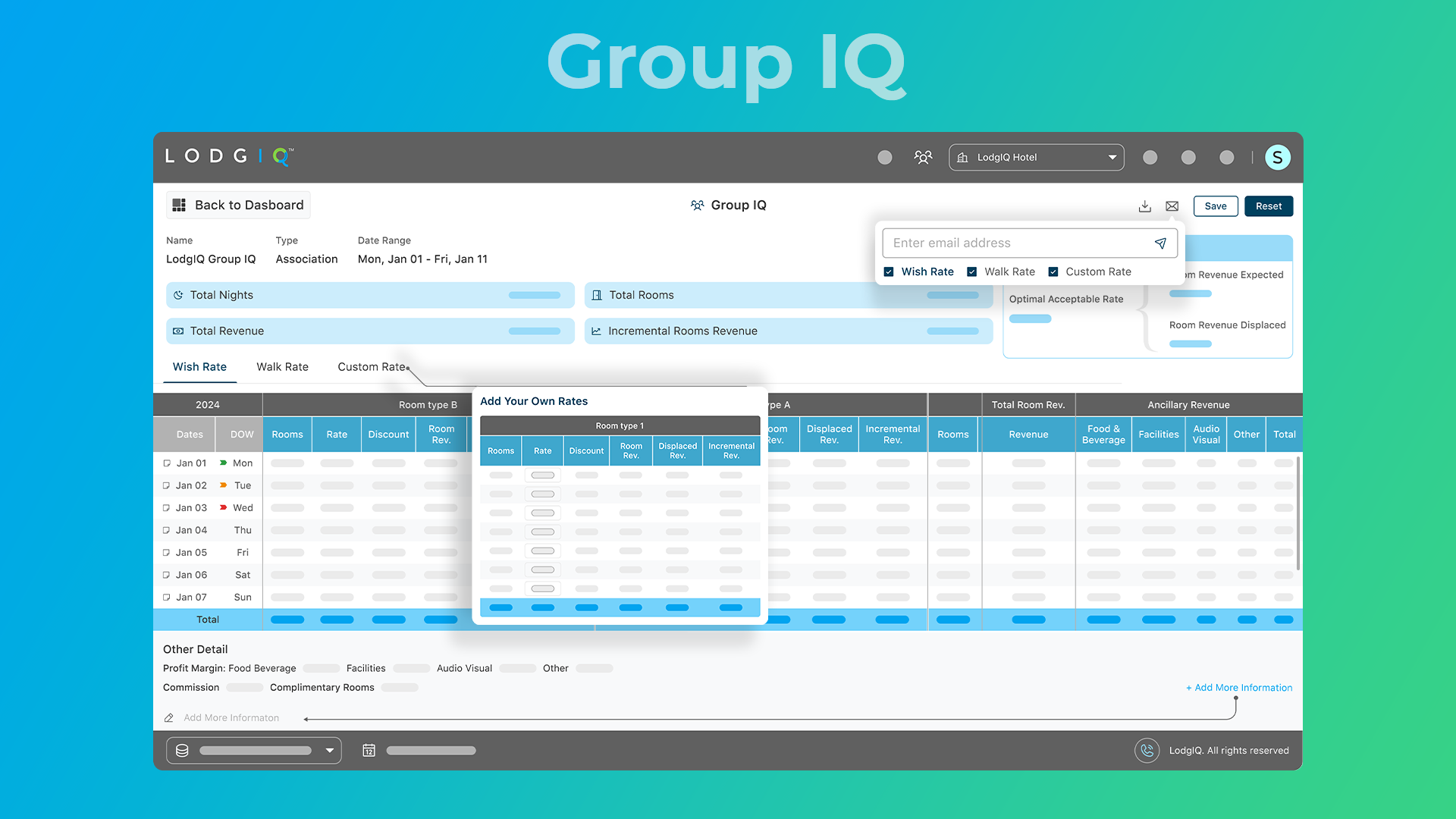Toggle the Jan 01 row selector
Screen dimensions: 1456x819
167,463
